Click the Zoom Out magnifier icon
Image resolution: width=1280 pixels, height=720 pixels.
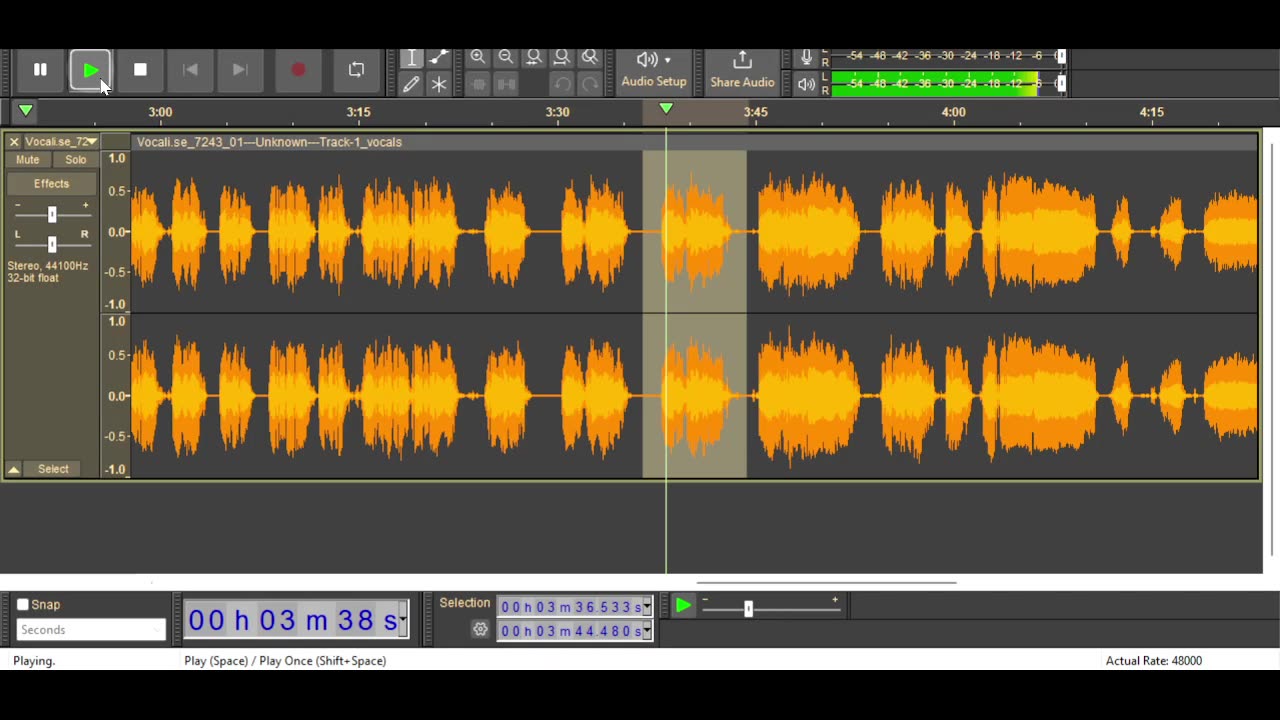[506, 58]
